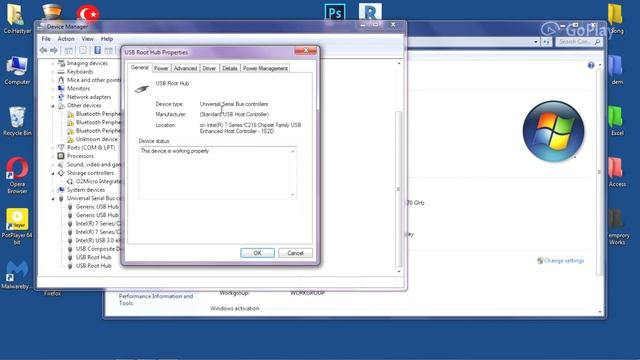
Task: Open the Song folder on the desktop
Action: point(616,18)
